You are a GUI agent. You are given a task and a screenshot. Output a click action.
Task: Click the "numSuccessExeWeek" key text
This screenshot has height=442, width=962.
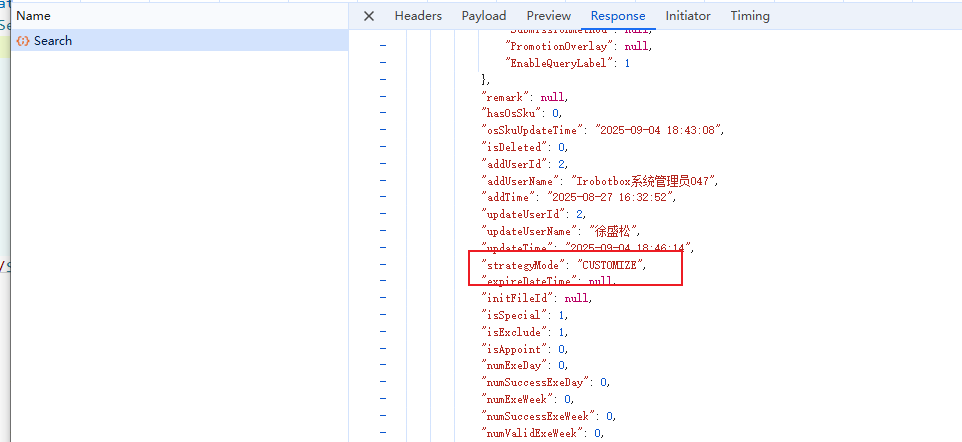pos(538,416)
